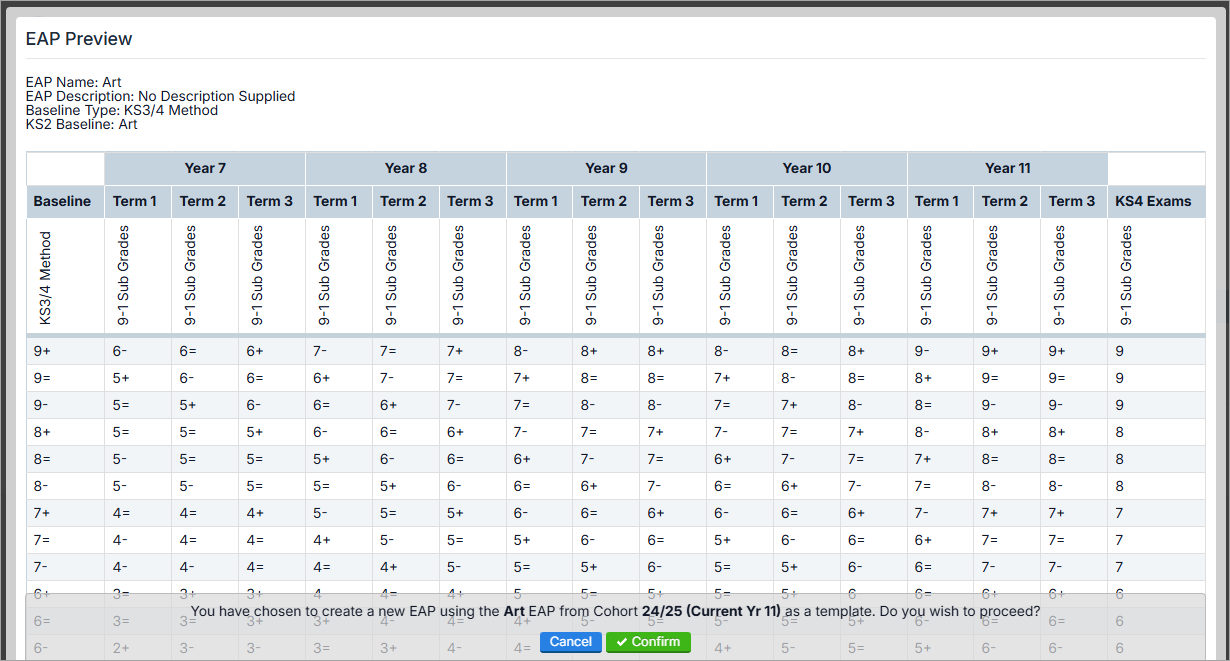Click the KS4 Exams column header
Image resolution: width=1230 pixels, height=661 pixels.
1153,201
